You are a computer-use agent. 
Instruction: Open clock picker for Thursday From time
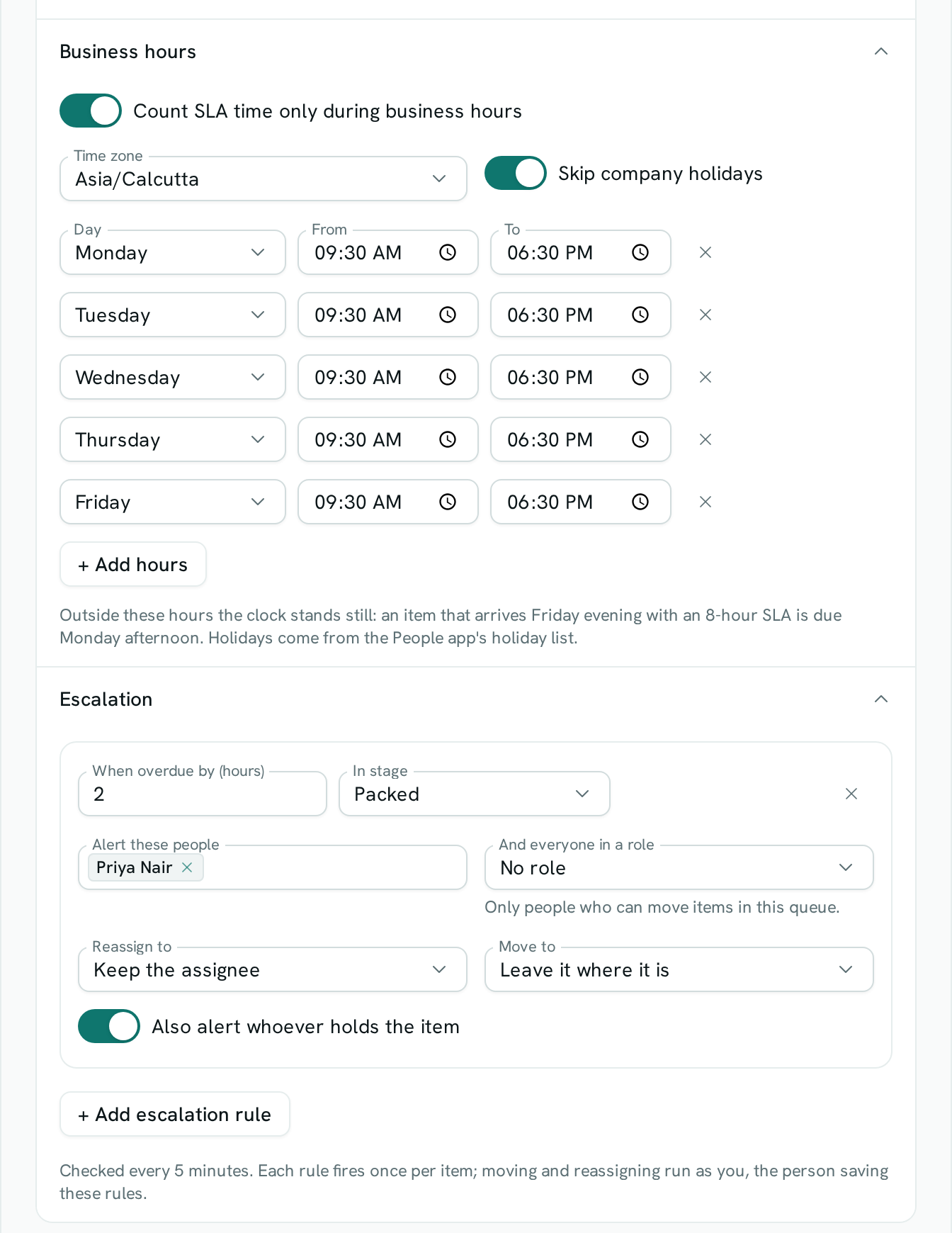tap(448, 439)
